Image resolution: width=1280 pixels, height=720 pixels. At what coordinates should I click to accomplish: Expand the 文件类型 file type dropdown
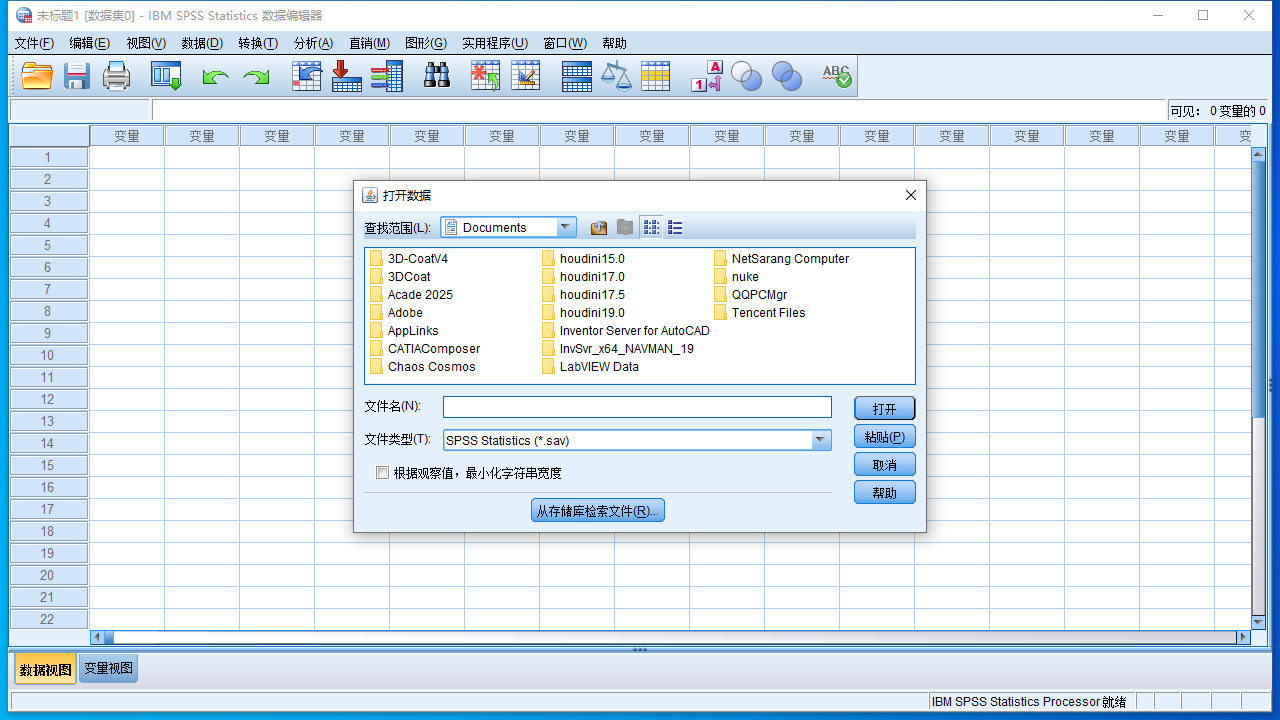coord(820,440)
